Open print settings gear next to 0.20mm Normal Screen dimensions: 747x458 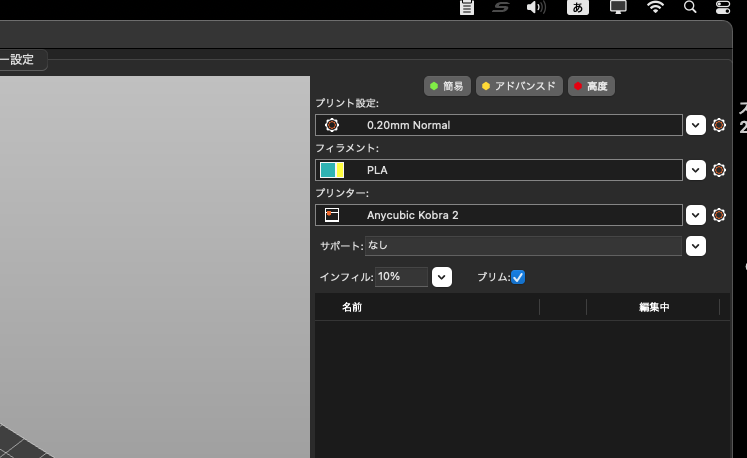click(x=718, y=125)
